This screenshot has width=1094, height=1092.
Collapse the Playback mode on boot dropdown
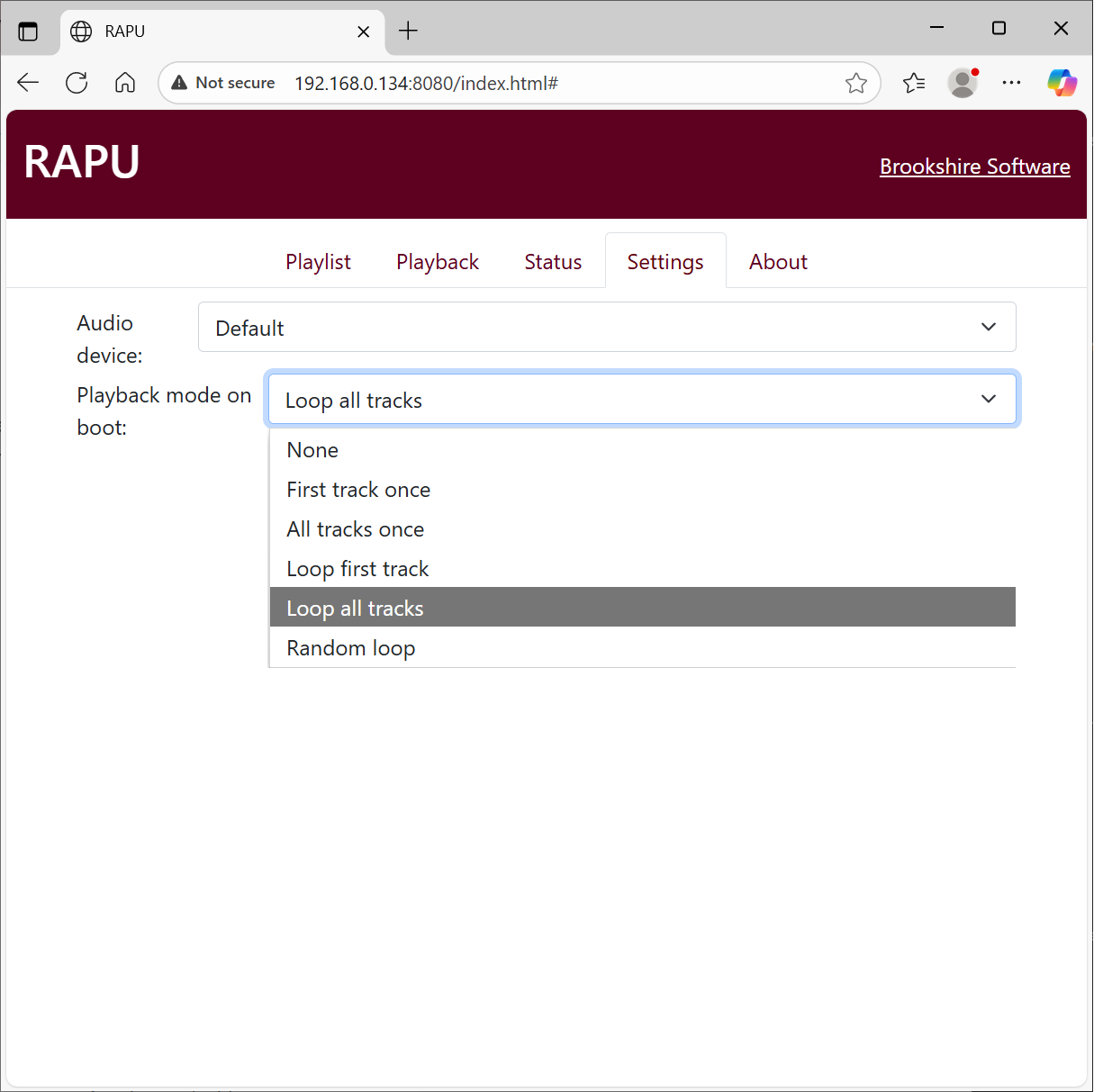point(642,400)
